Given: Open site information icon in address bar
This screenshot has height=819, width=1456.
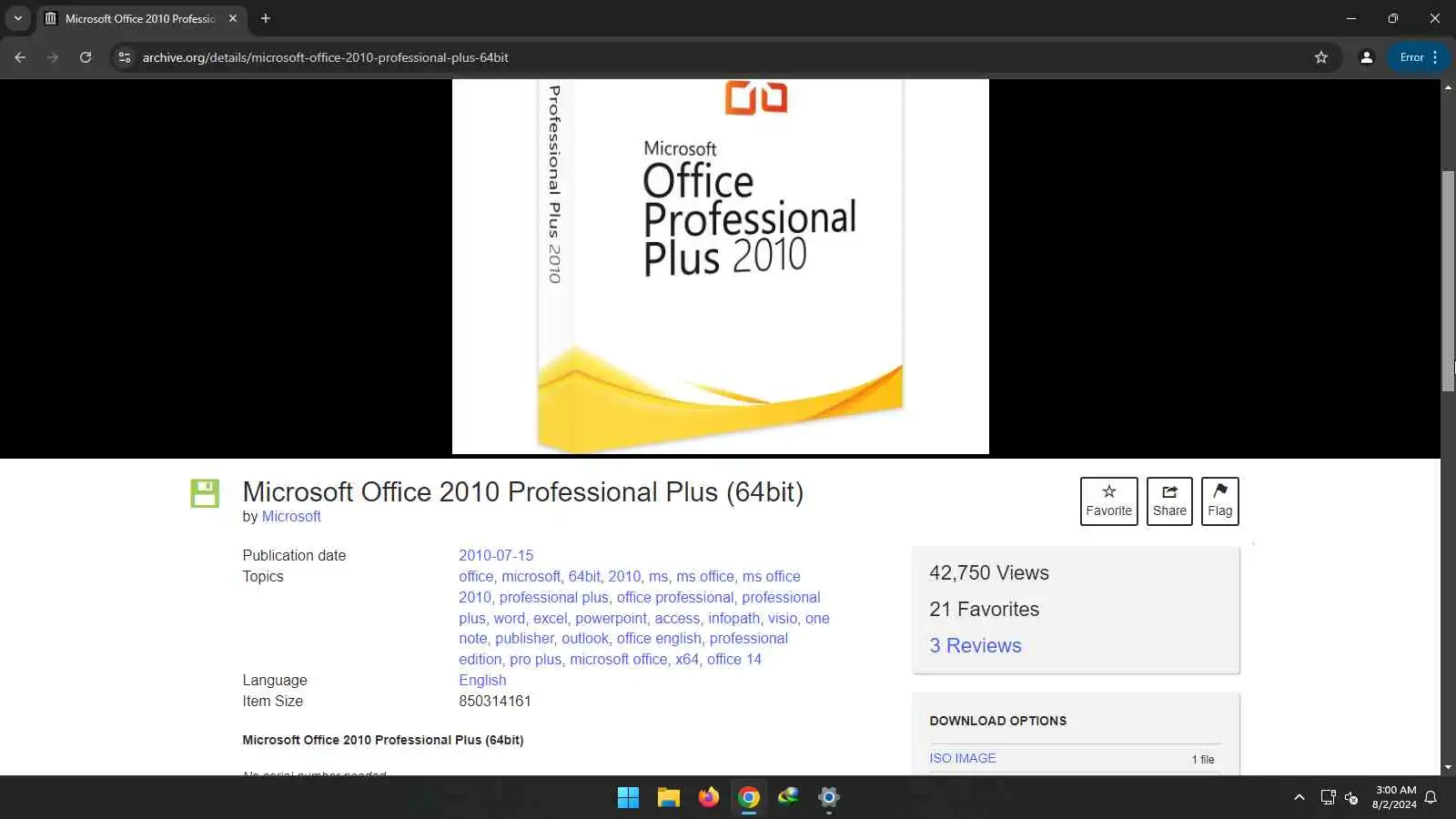Looking at the screenshot, I should pos(125,57).
